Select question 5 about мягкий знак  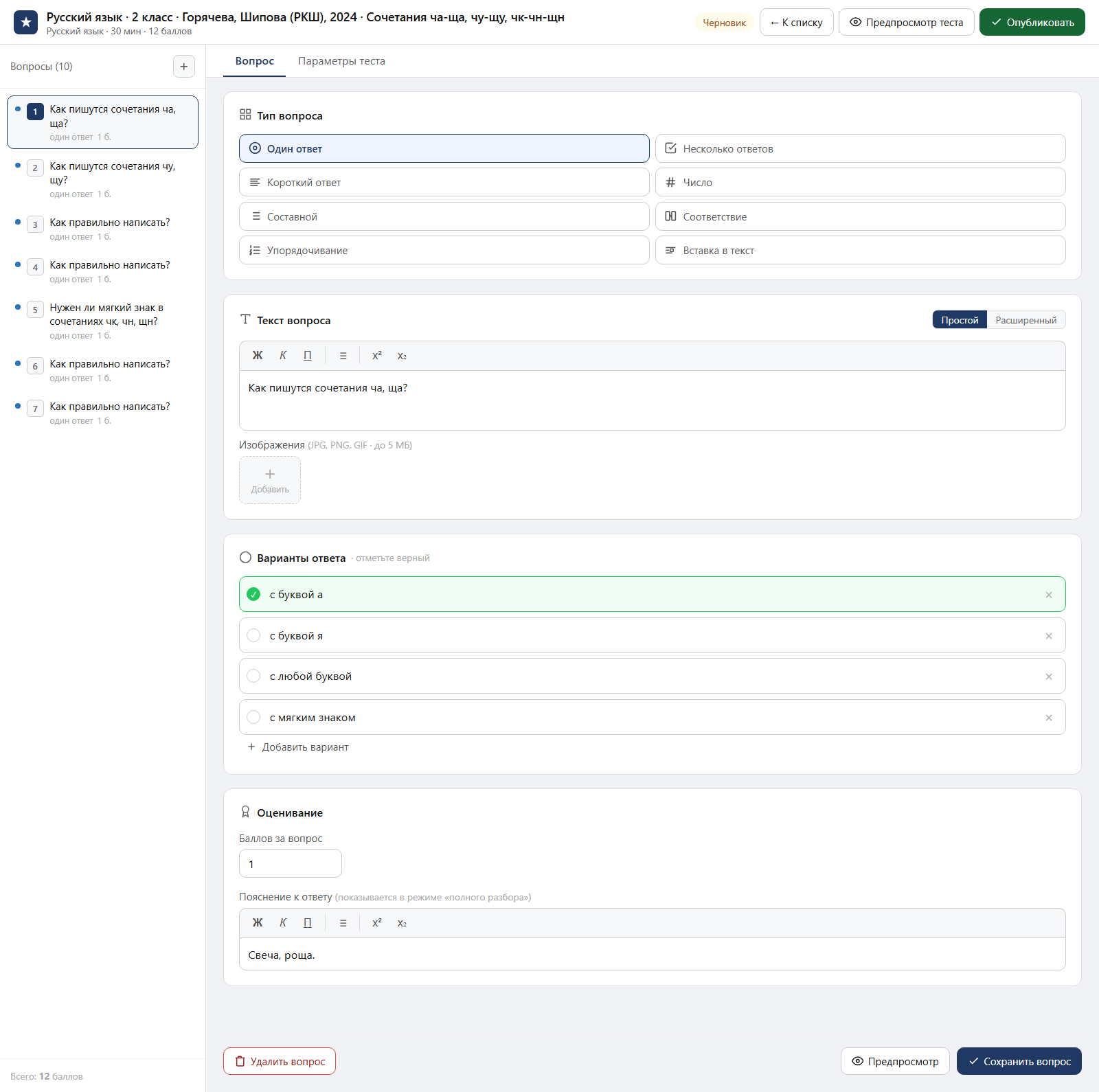coord(102,321)
